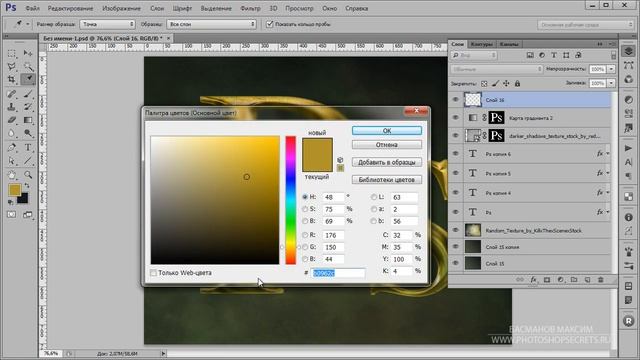
Task: Click 'Добавить в образцы' button
Action: (387, 162)
